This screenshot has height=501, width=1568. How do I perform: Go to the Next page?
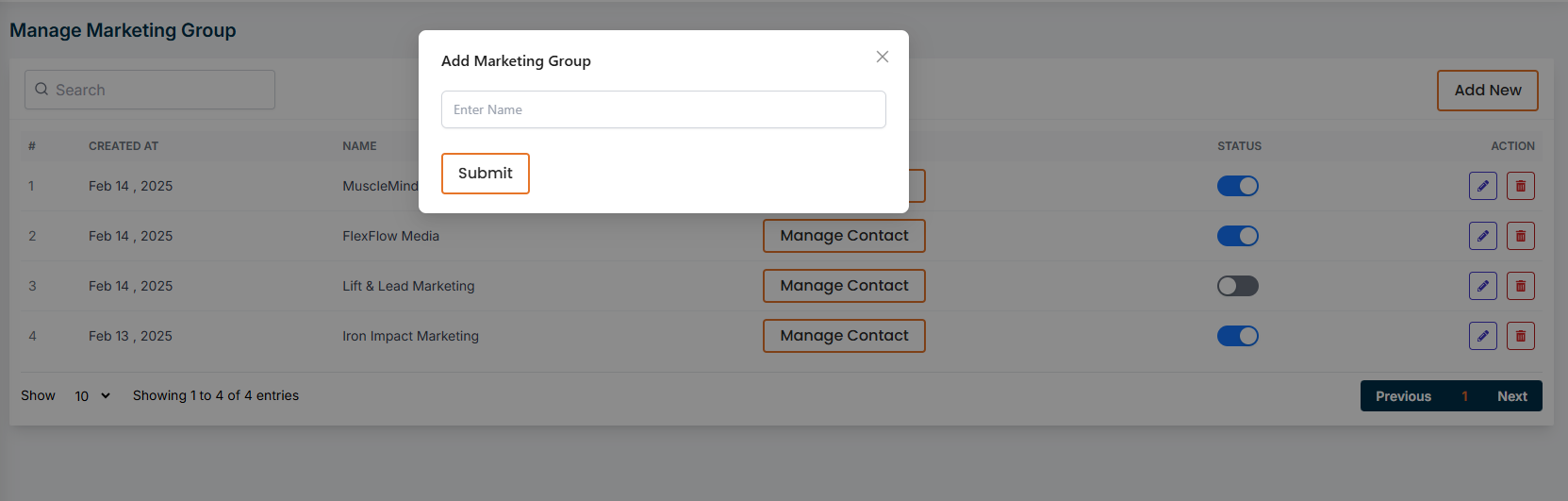pos(1511,396)
